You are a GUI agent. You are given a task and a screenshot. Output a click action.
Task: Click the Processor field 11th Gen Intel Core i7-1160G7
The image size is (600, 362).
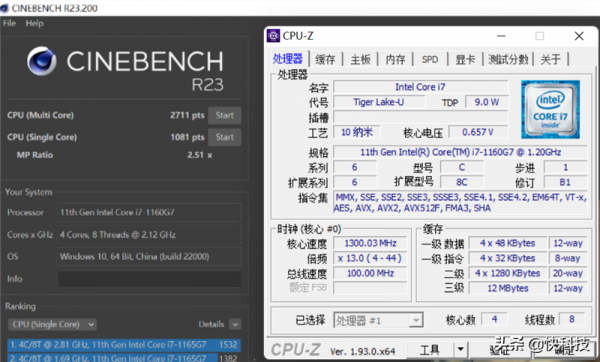point(150,212)
